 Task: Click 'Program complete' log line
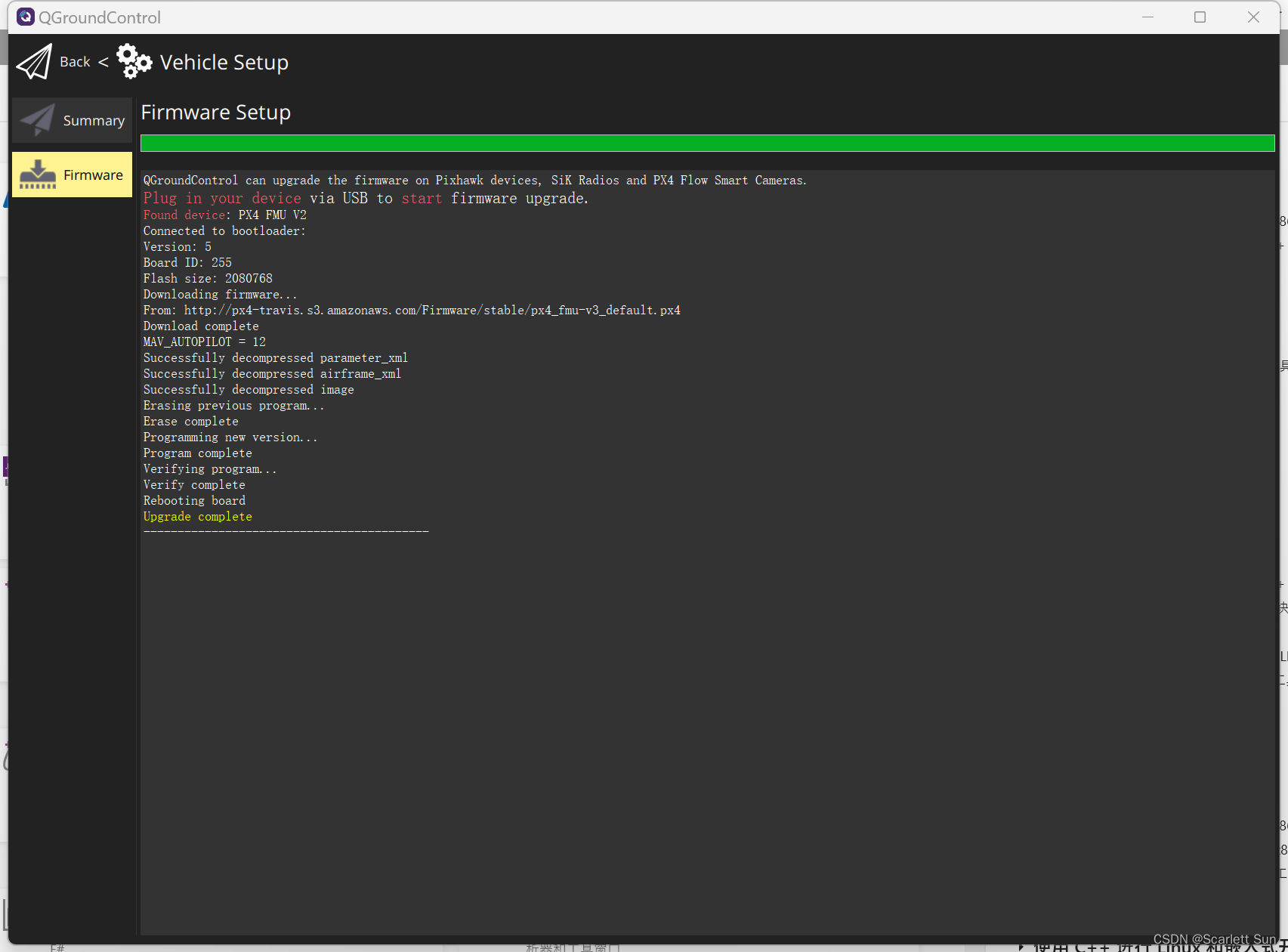[198, 453]
